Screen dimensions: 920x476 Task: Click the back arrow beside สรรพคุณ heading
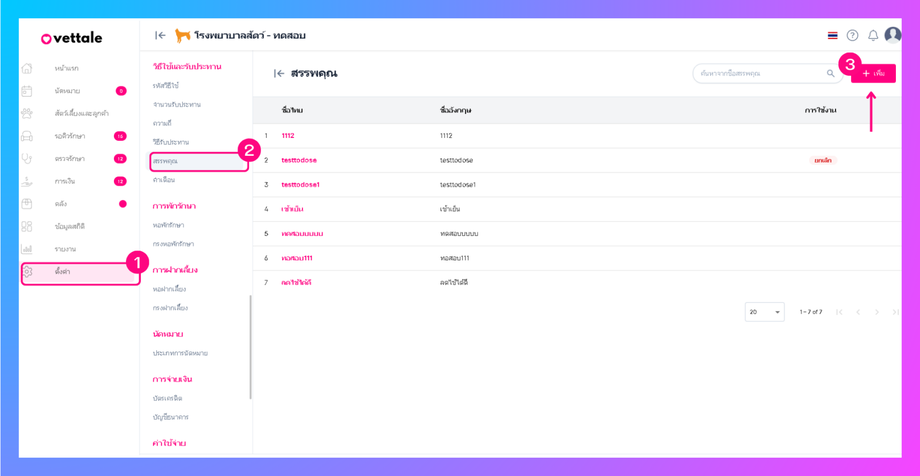pyautogui.click(x=279, y=74)
